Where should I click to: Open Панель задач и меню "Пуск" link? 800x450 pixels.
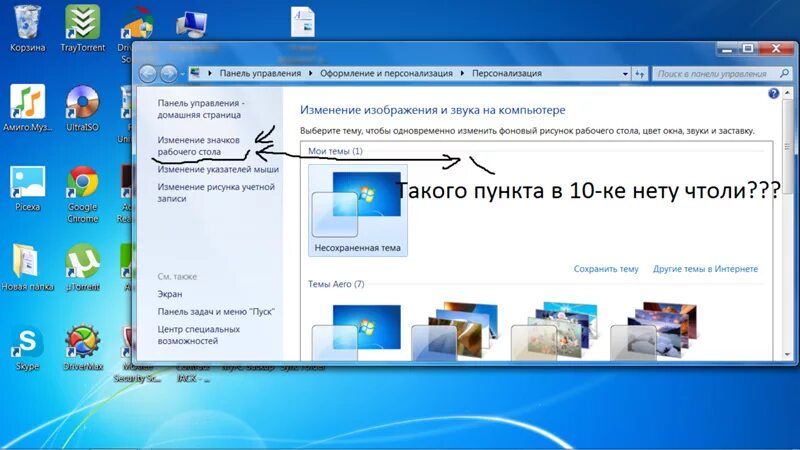[x=216, y=311]
